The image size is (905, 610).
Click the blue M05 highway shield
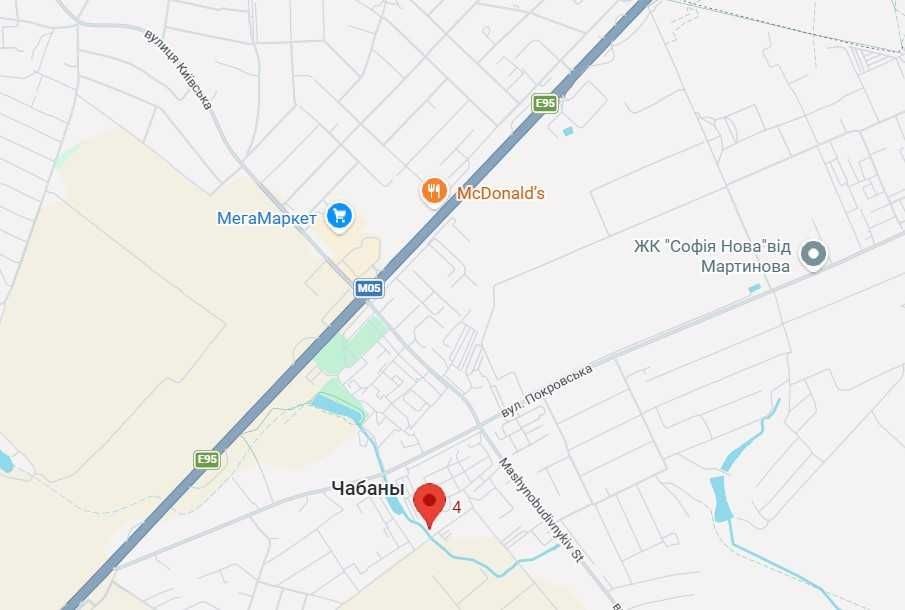click(369, 288)
